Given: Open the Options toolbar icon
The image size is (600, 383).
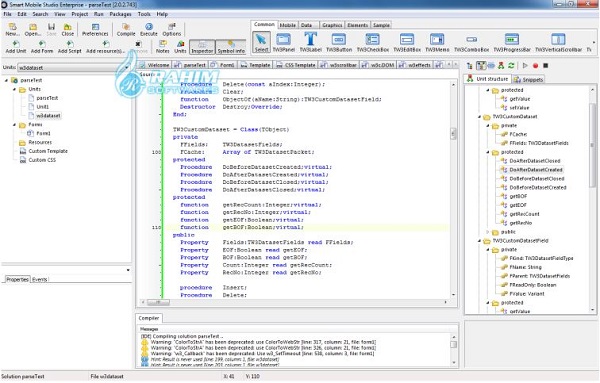Looking at the screenshot, I should point(171,29).
